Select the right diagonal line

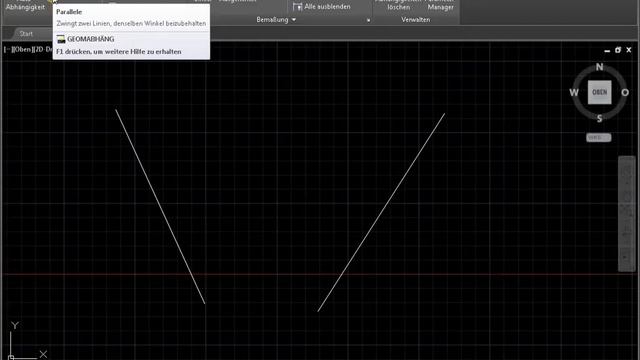(381, 213)
